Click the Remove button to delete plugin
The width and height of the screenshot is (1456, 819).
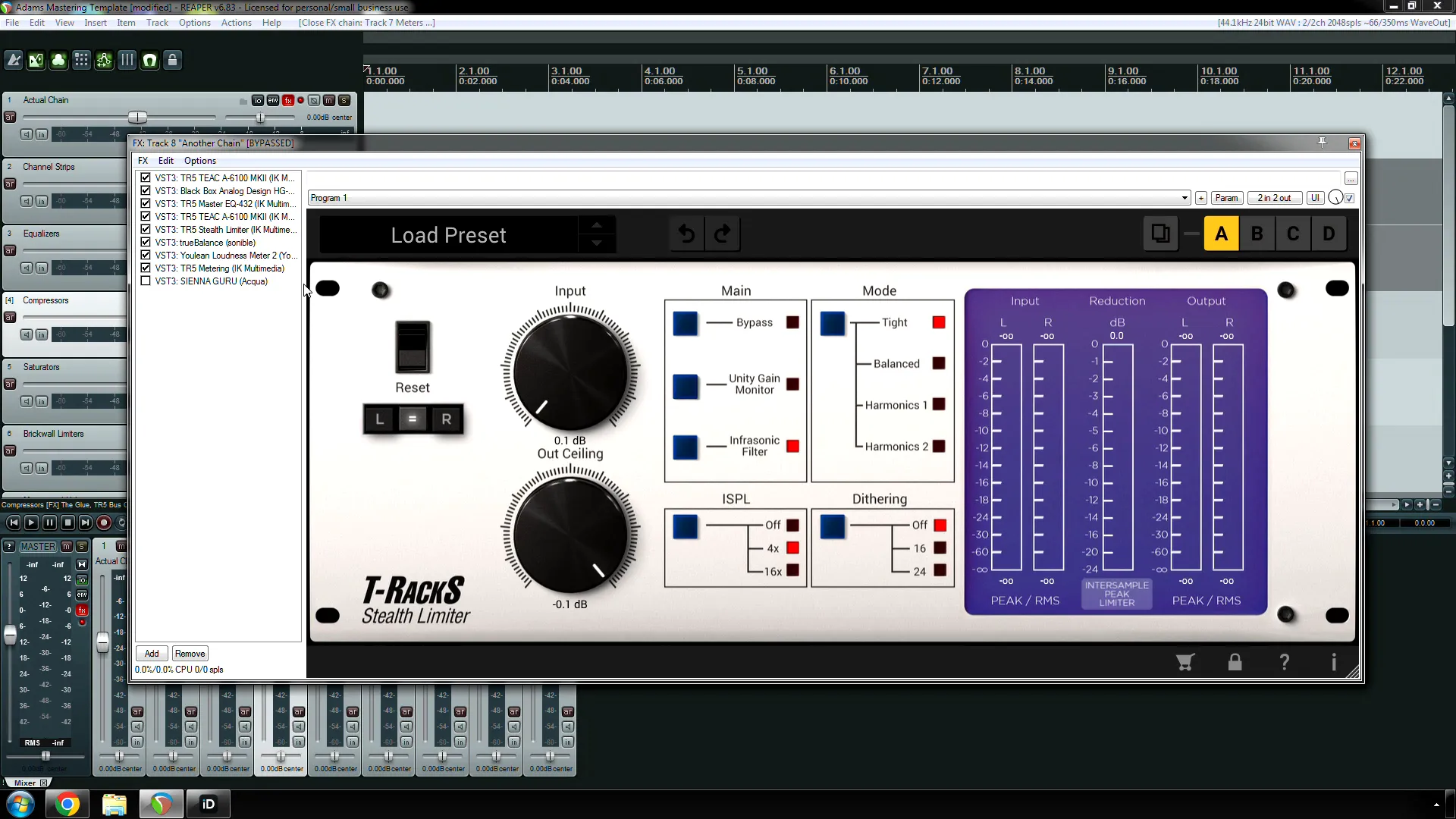click(x=190, y=653)
